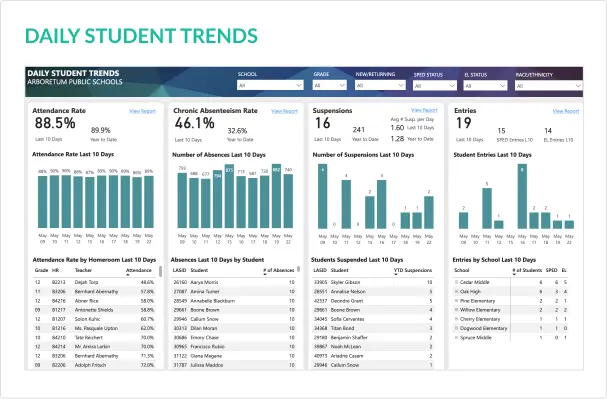Screen dimensions: 607x399
Task: Expand the Cherry Elementary row
Action: 456,319
